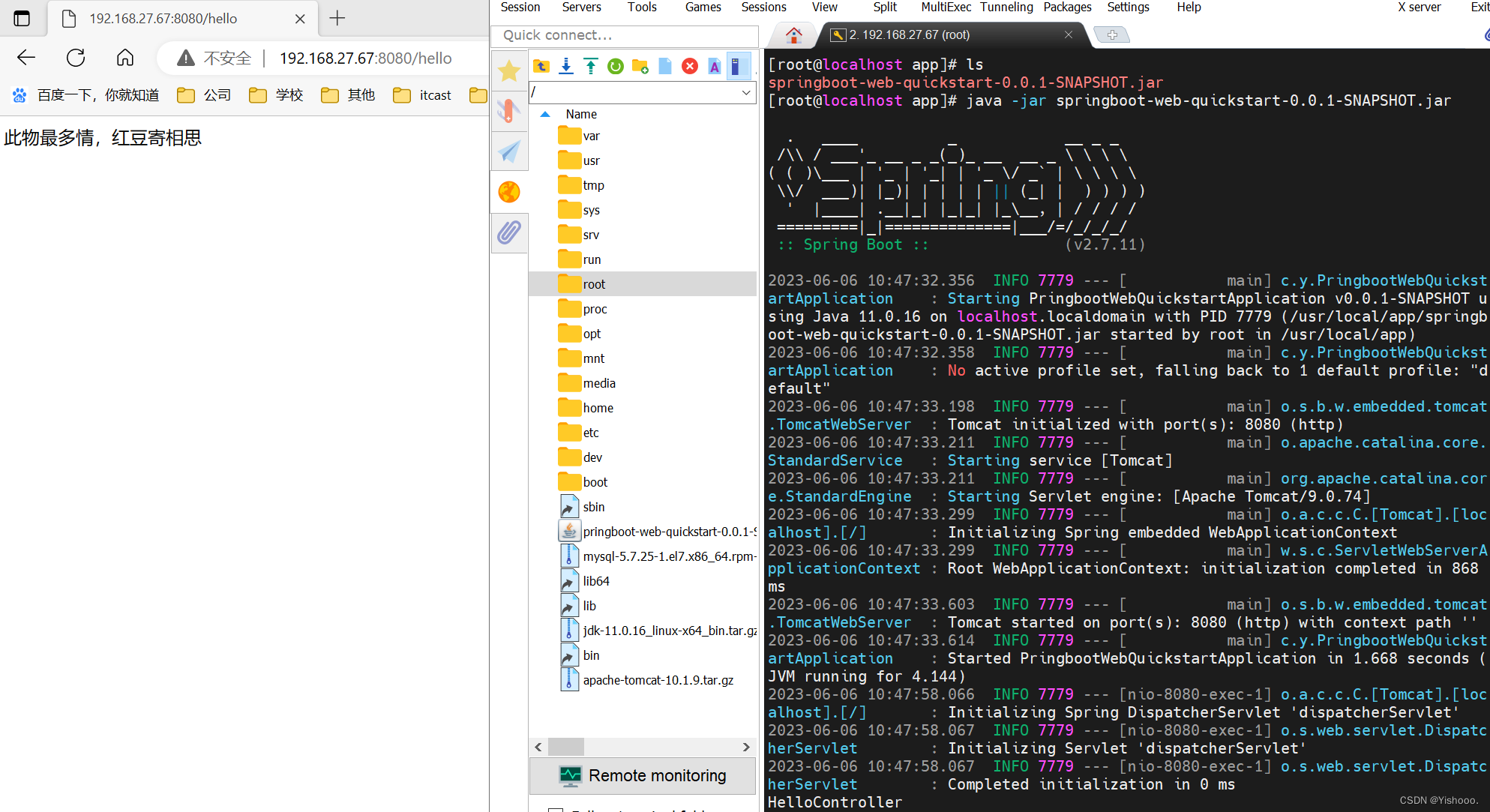Refresh the SFTP folder listing
Screen dimensions: 1490x812
616,67
